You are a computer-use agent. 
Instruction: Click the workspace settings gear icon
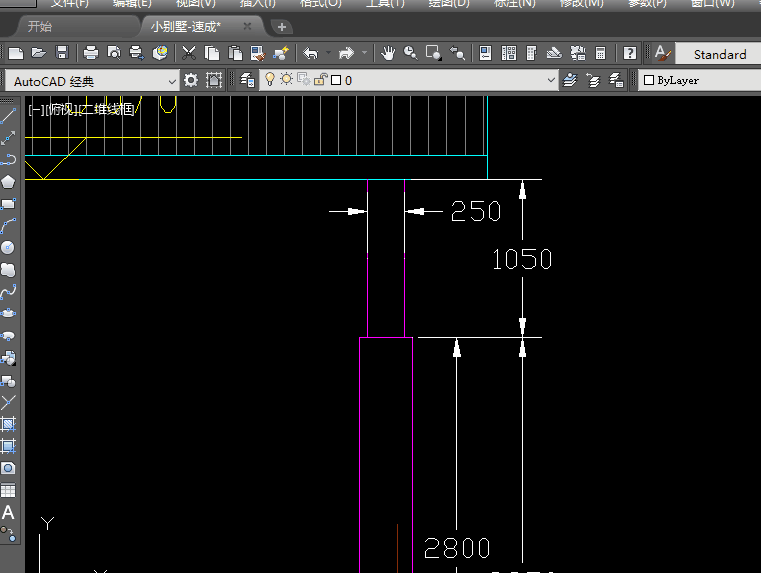(191, 80)
